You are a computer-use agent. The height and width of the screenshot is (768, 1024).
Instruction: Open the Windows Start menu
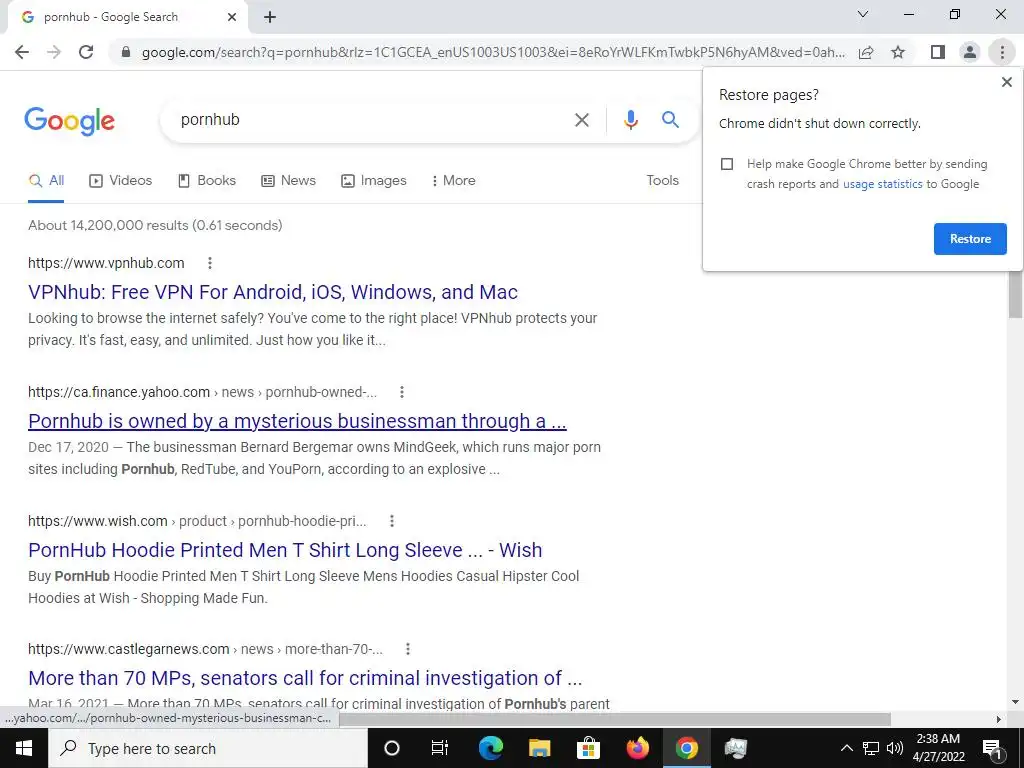[24, 748]
